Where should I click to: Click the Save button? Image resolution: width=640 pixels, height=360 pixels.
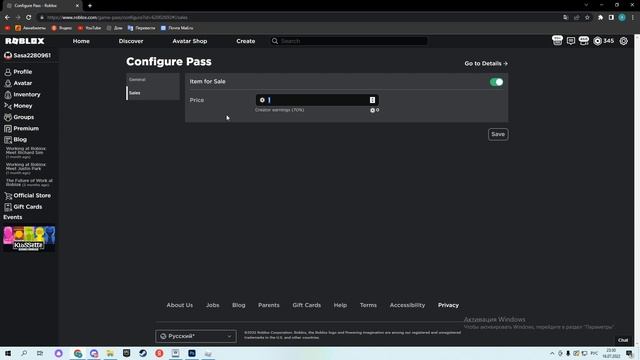(x=498, y=134)
